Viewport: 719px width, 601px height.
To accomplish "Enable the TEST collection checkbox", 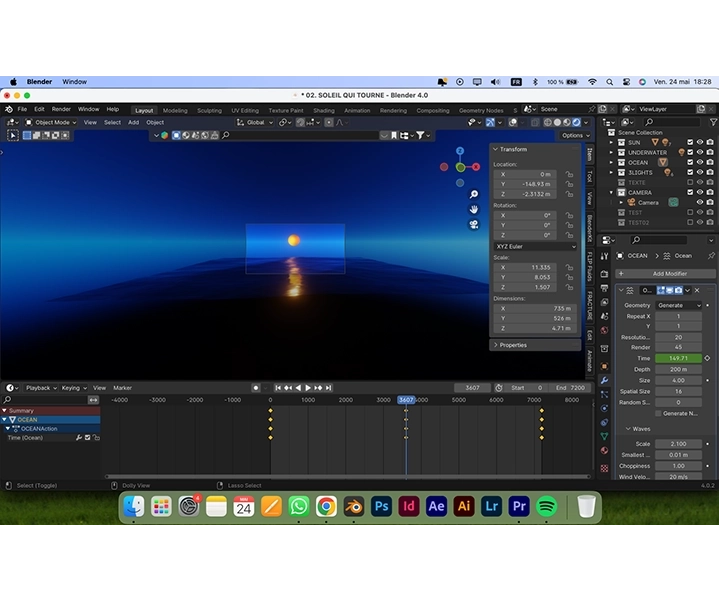I will [690, 213].
